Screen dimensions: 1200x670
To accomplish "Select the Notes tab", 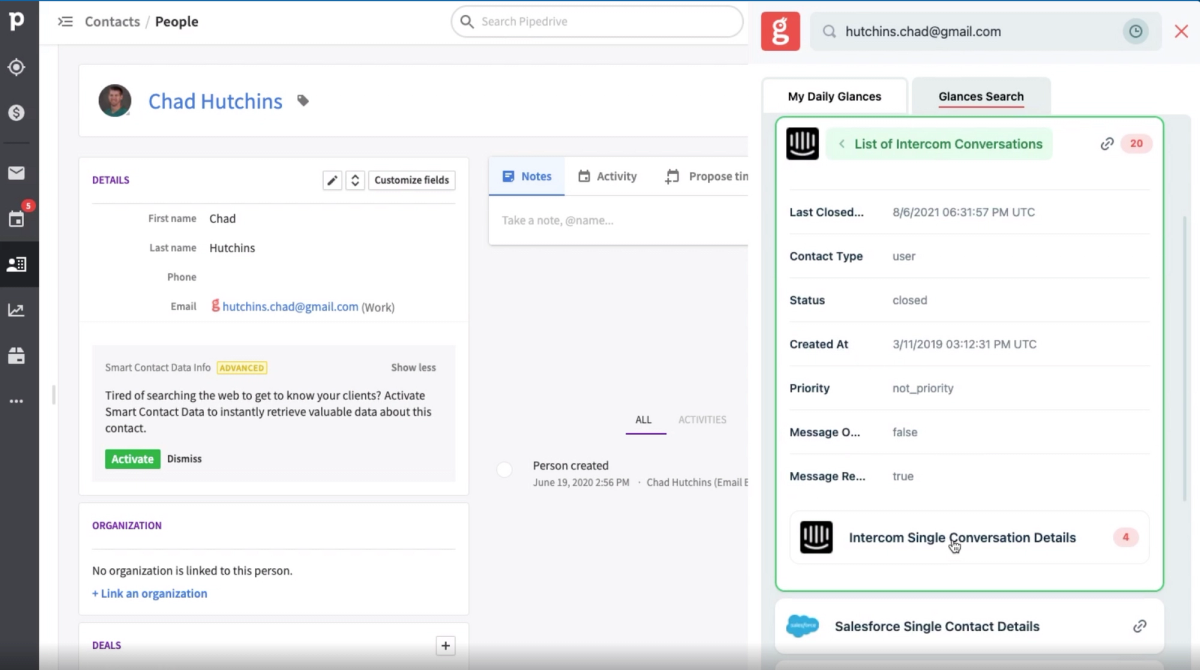I will [527, 176].
